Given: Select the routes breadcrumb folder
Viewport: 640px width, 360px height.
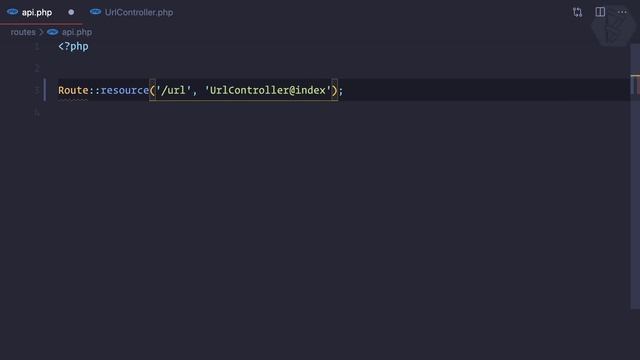Looking at the screenshot, I should [x=23, y=32].
